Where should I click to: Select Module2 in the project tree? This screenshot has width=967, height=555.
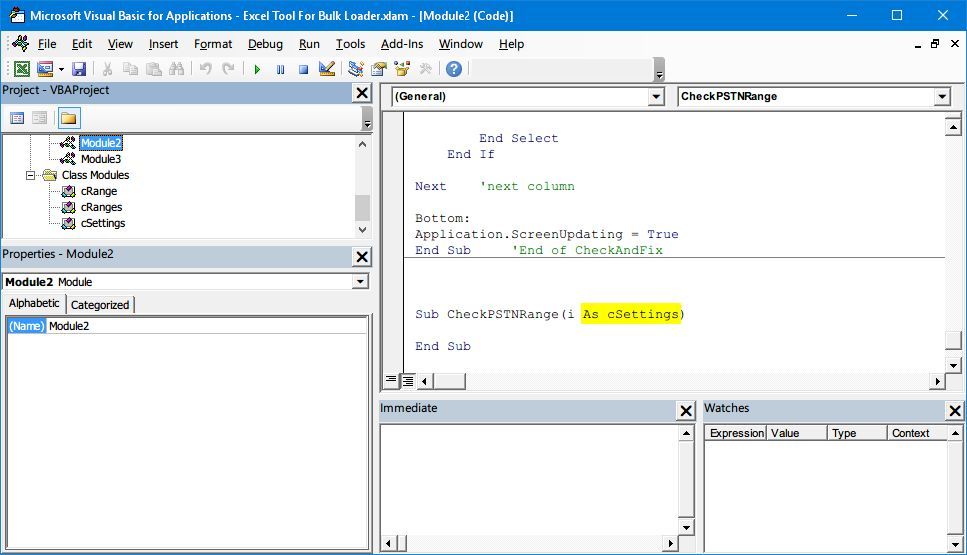pyautogui.click(x=101, y=143)
